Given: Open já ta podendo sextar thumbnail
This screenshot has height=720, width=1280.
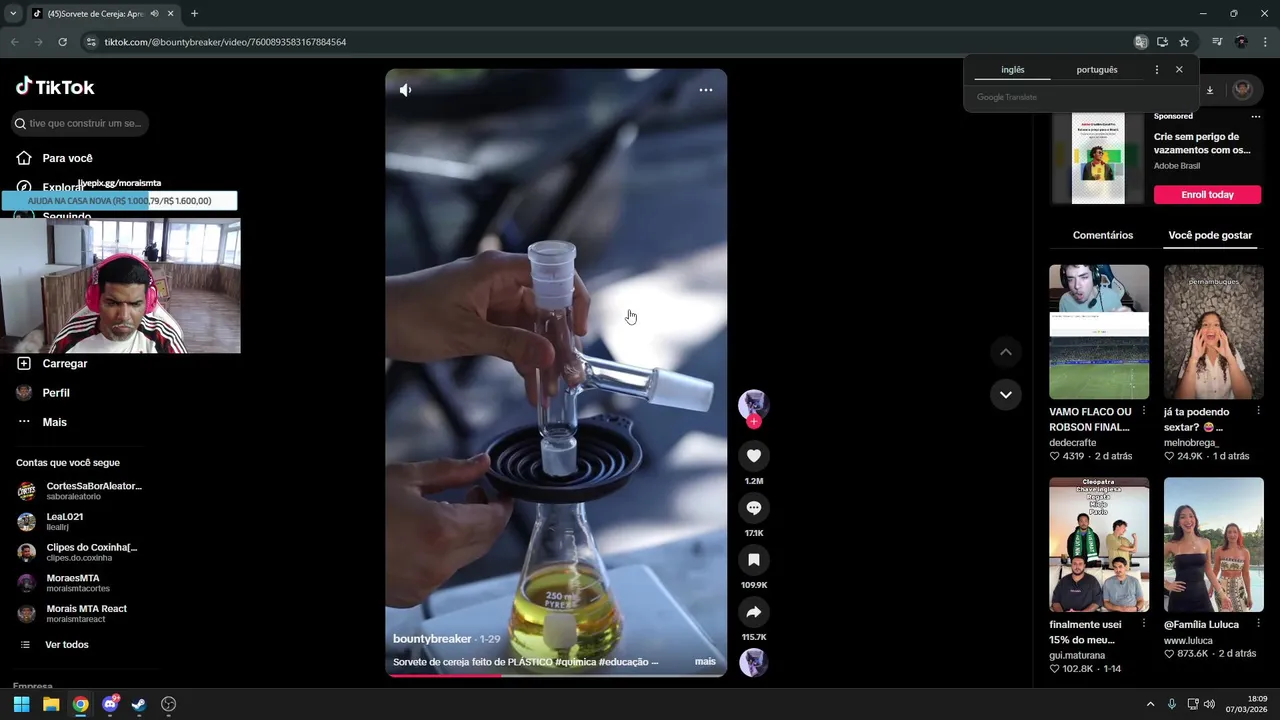Looking at the screenshot, I should click(1214, 332).
